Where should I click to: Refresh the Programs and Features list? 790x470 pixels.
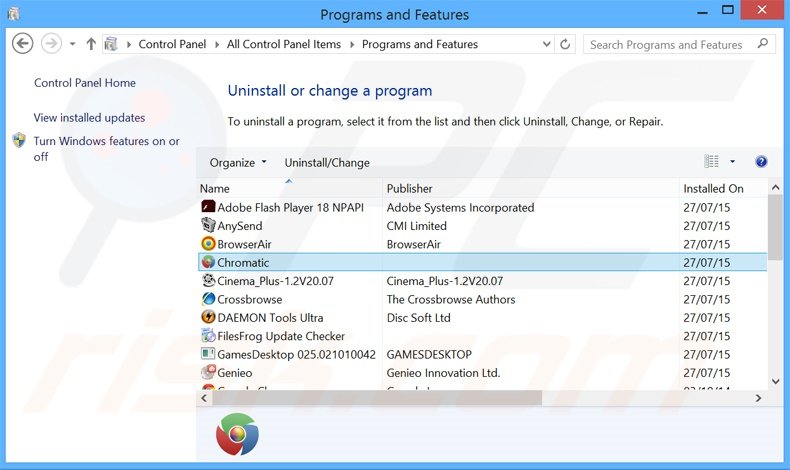565,44
